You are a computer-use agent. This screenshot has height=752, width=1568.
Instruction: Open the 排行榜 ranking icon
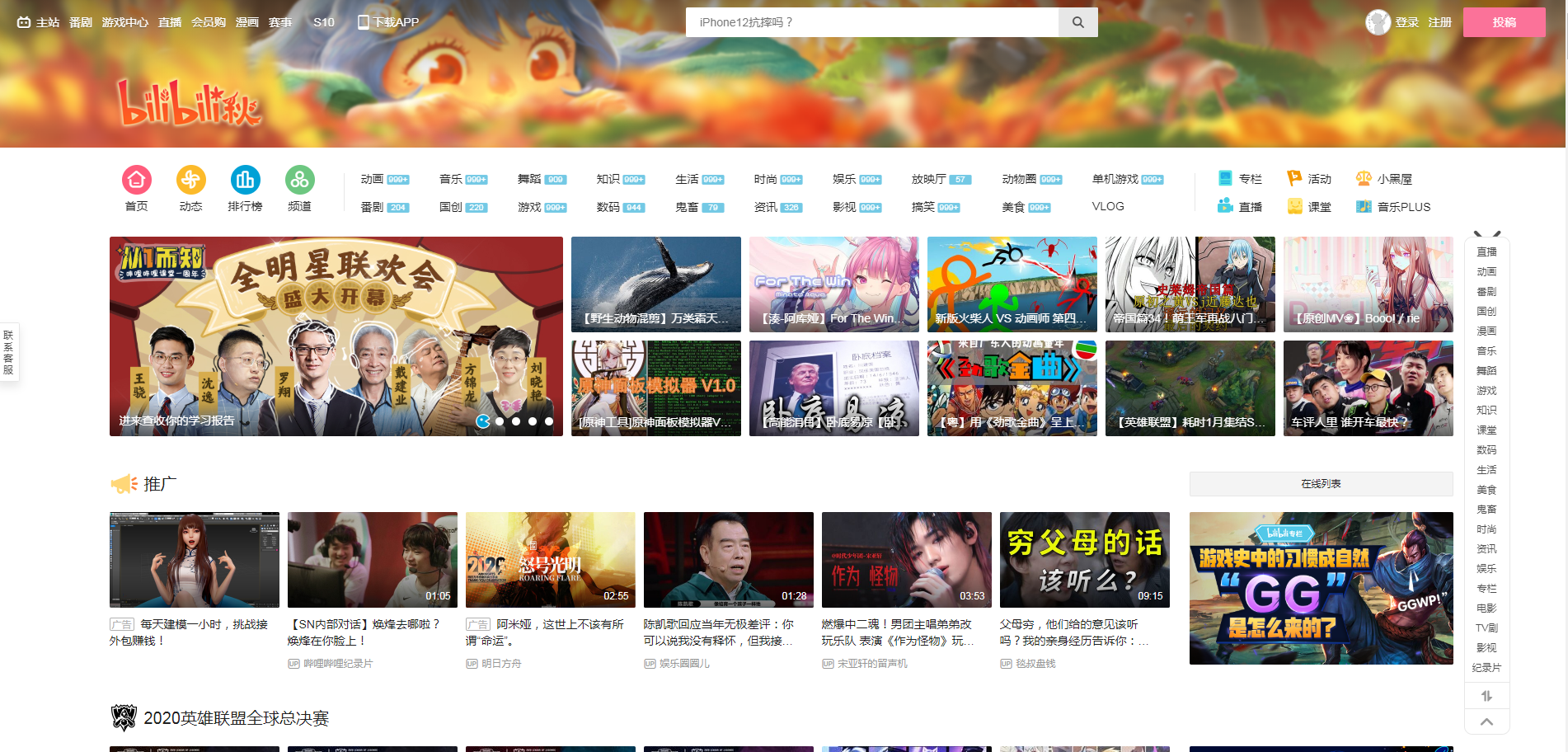pyautogui.click(x=245, y=180)
